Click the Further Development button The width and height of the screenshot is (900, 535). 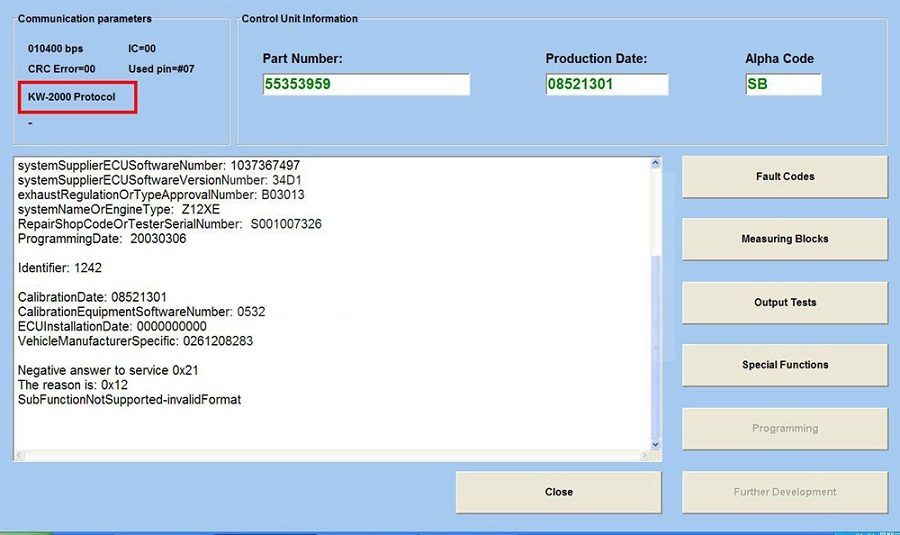click(x=784, y=492)
